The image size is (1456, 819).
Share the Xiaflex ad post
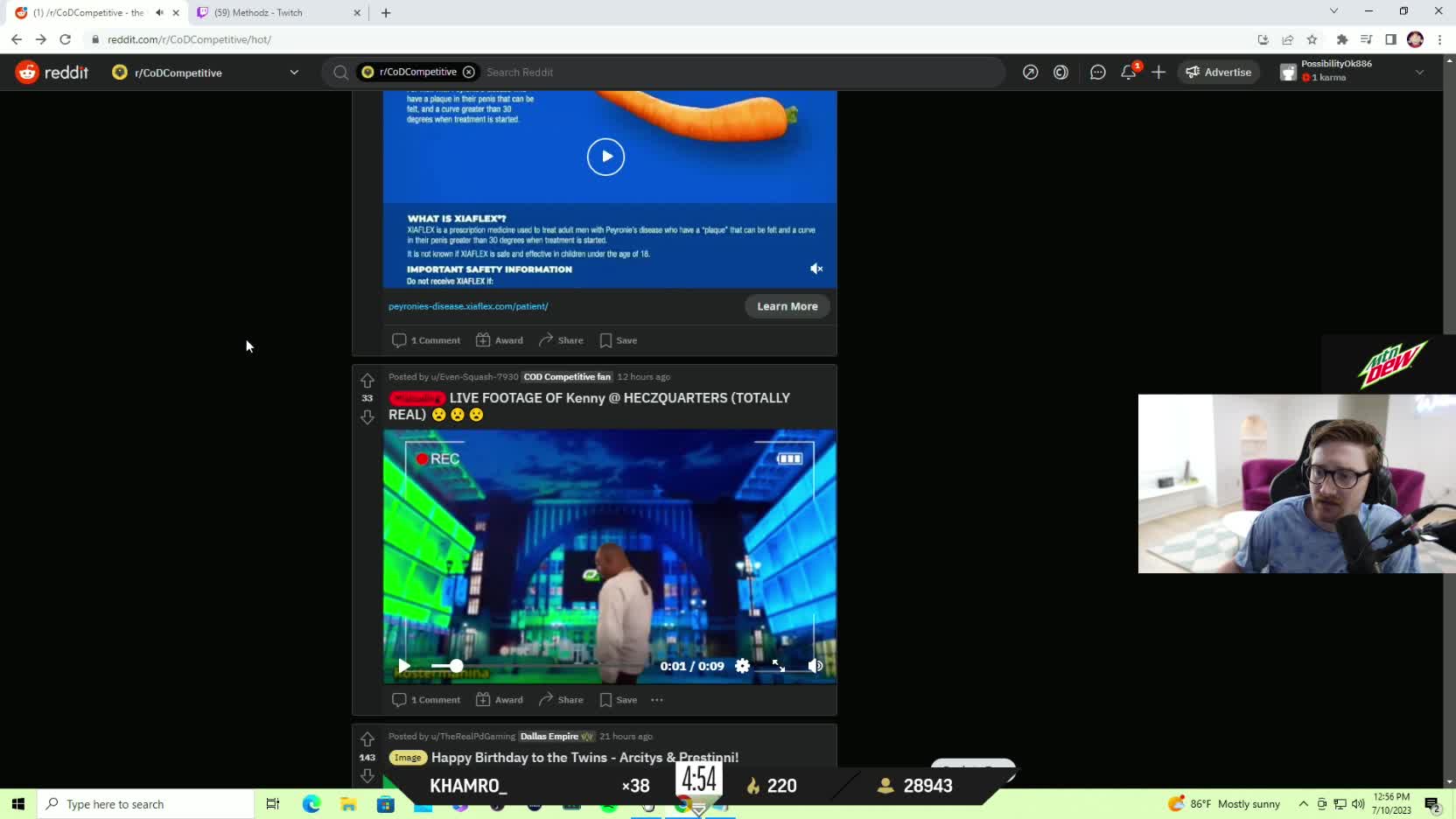561,340
